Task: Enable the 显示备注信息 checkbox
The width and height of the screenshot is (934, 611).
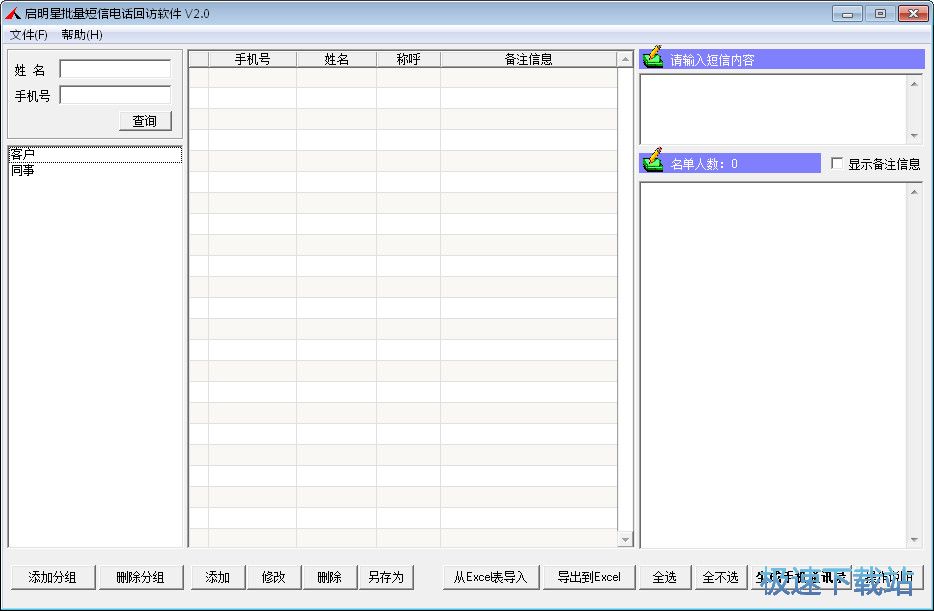Action: click(837, 164)
